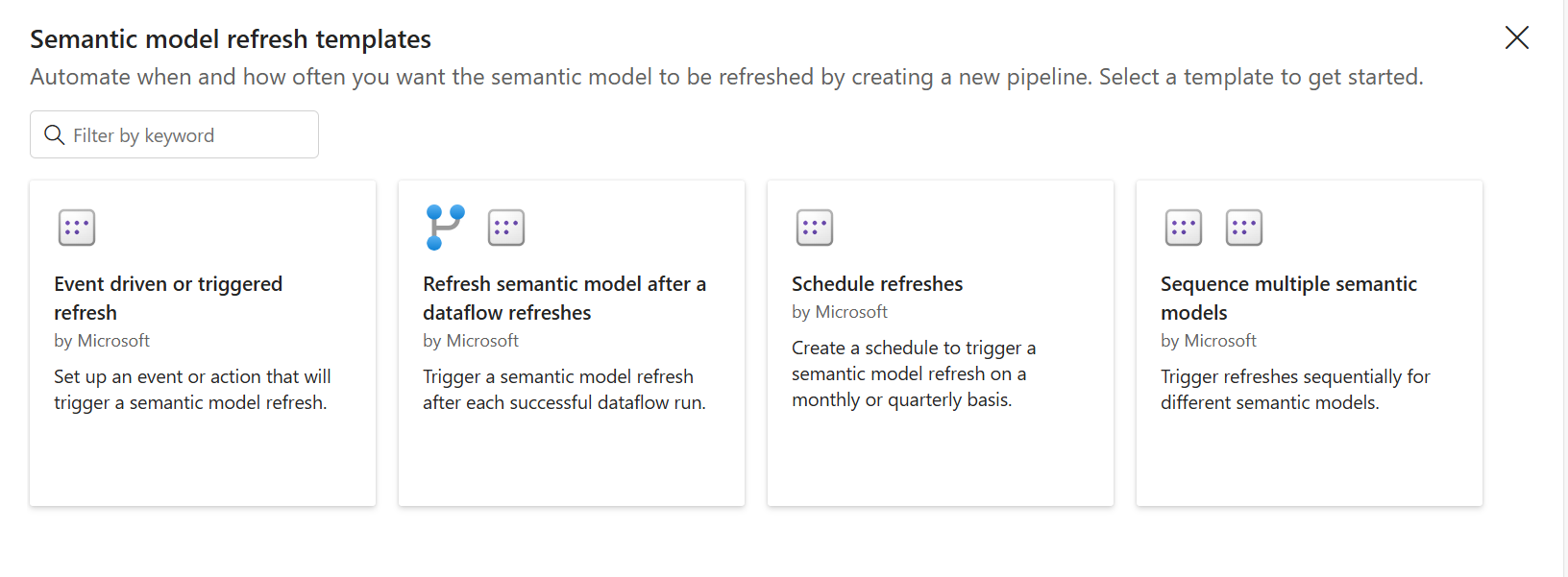Screen dimensions: 1568x577
Task: Click 'Trigger refreshes sequentially' description text
Action: (x=1295, y=390)
